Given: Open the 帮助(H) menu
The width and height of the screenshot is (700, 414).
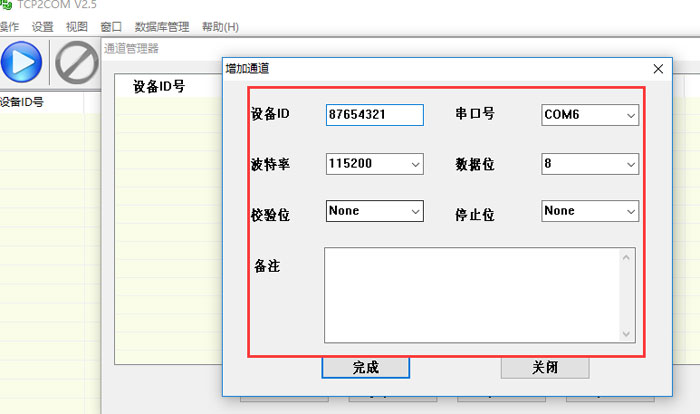Looking at the screenshot, I should pyautogui.click(x=220, y=26).
